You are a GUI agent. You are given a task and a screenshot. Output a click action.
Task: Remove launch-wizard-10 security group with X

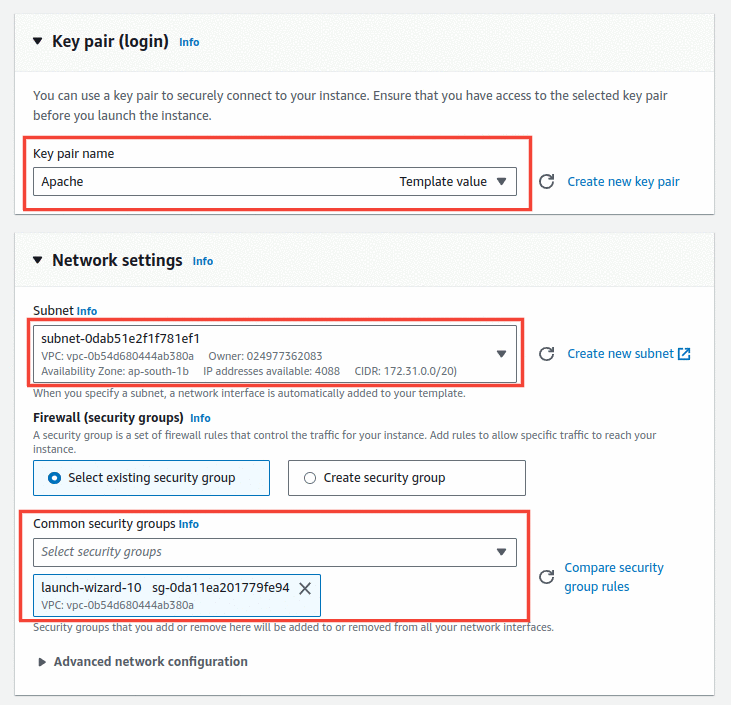coord(305,588)
